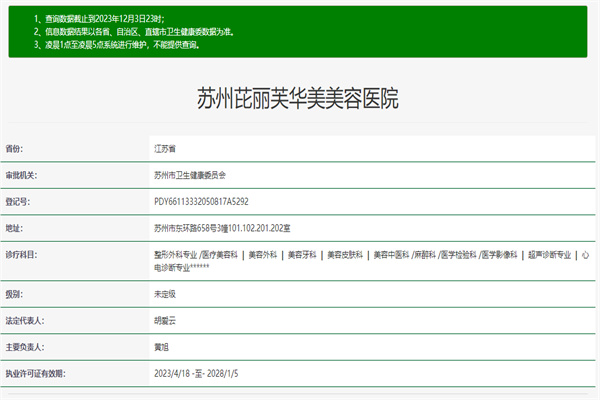600x400 pixels.
Task: Click 美容牙科 in the department list
Action: [302, 255]
